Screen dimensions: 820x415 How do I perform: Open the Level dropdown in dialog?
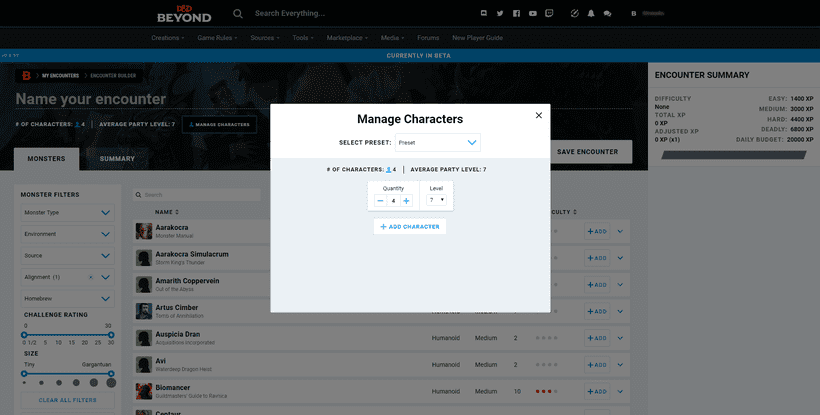[436, 200]
